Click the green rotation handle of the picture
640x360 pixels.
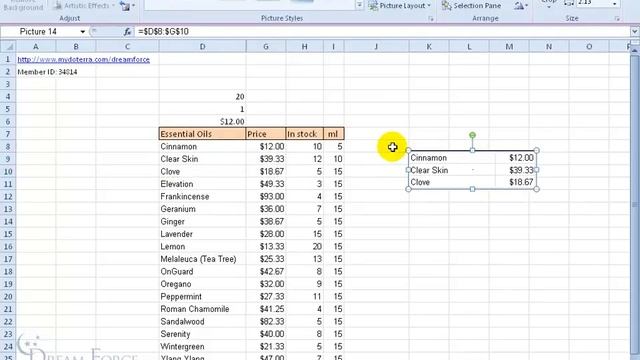(x=472, y=135)
